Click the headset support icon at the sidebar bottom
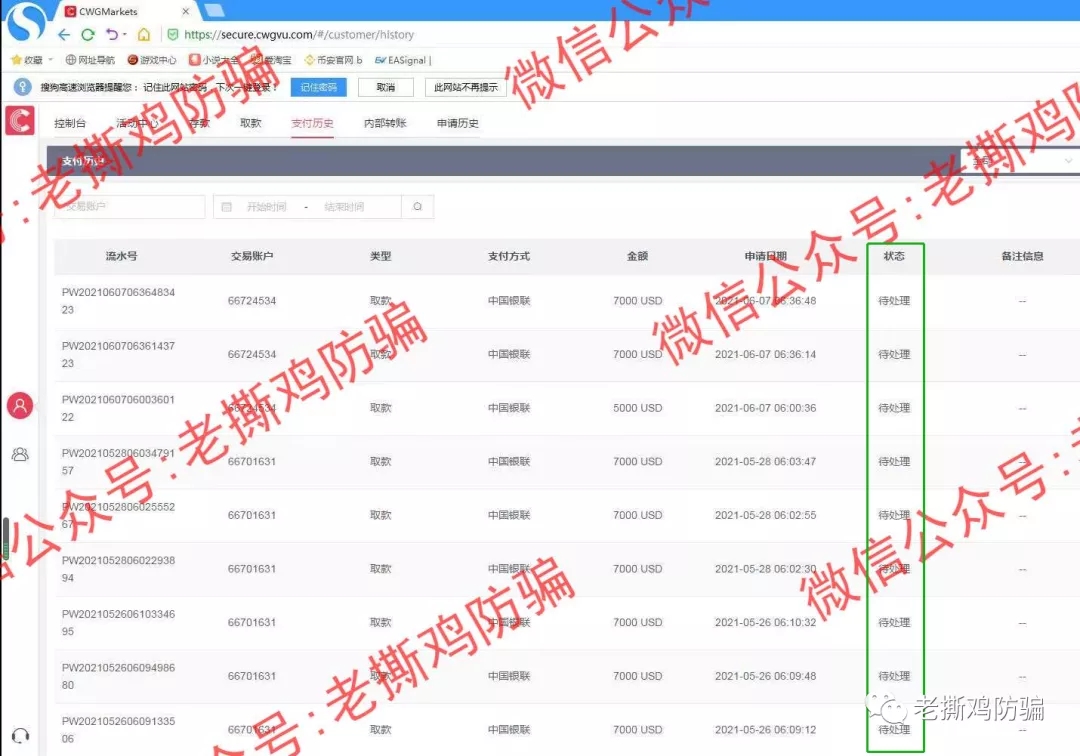The image size is (1080, 756). 21,735
